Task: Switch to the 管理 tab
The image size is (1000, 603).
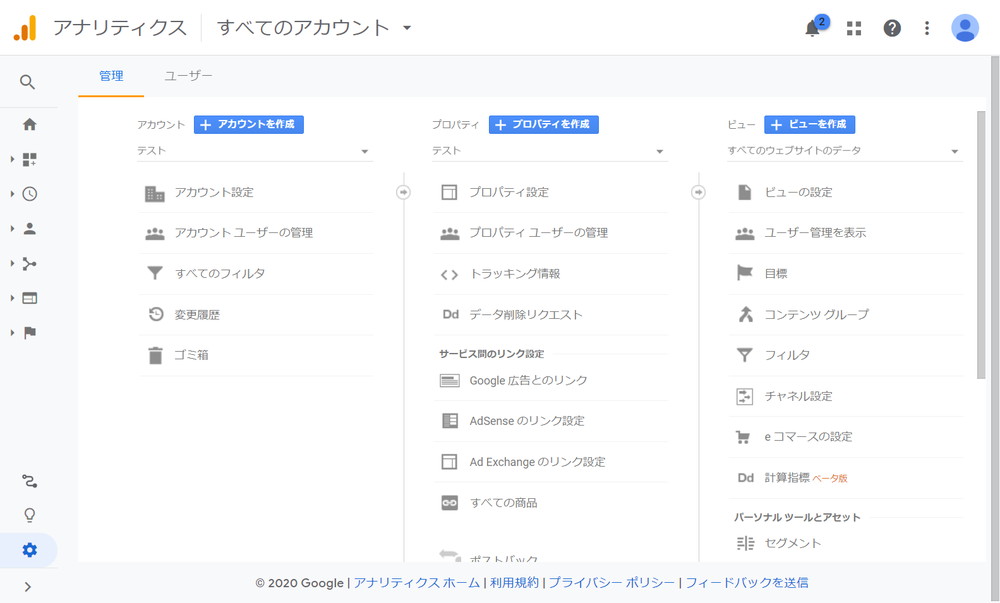Action: click(111, 76)
